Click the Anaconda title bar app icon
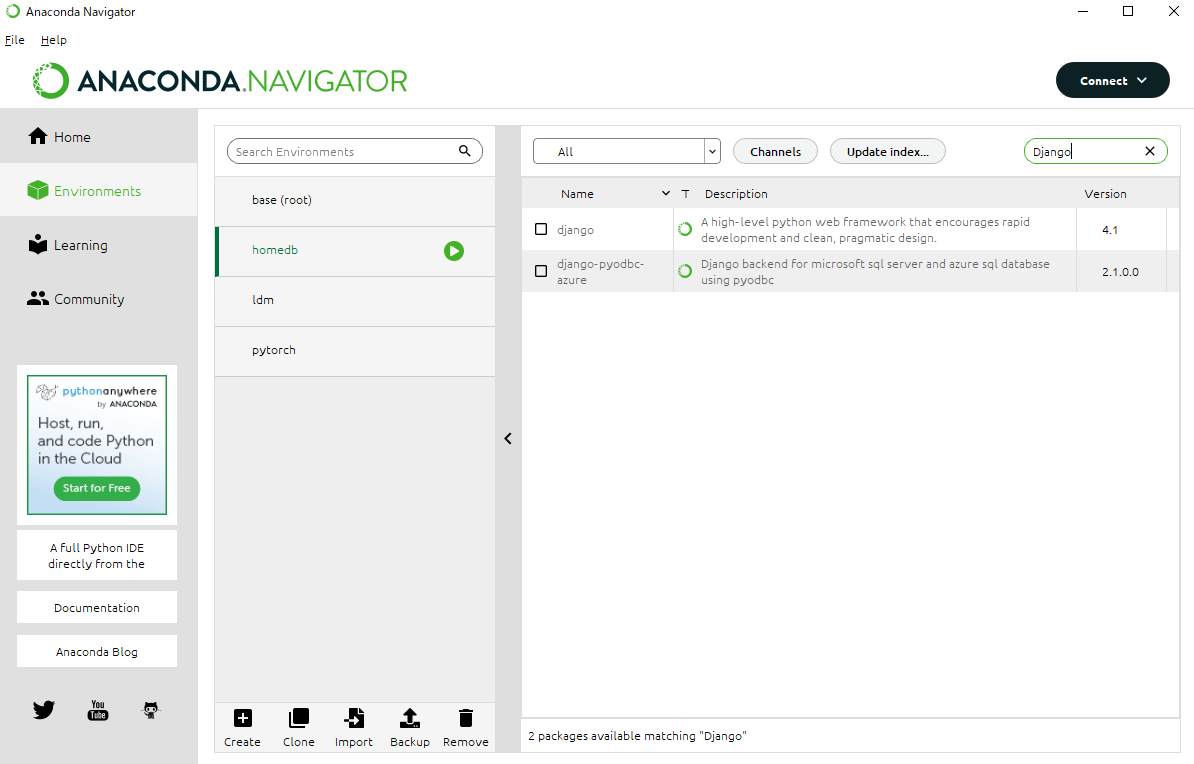The height and width of the screenshot is (764, 1194). [x=13, y=11]
